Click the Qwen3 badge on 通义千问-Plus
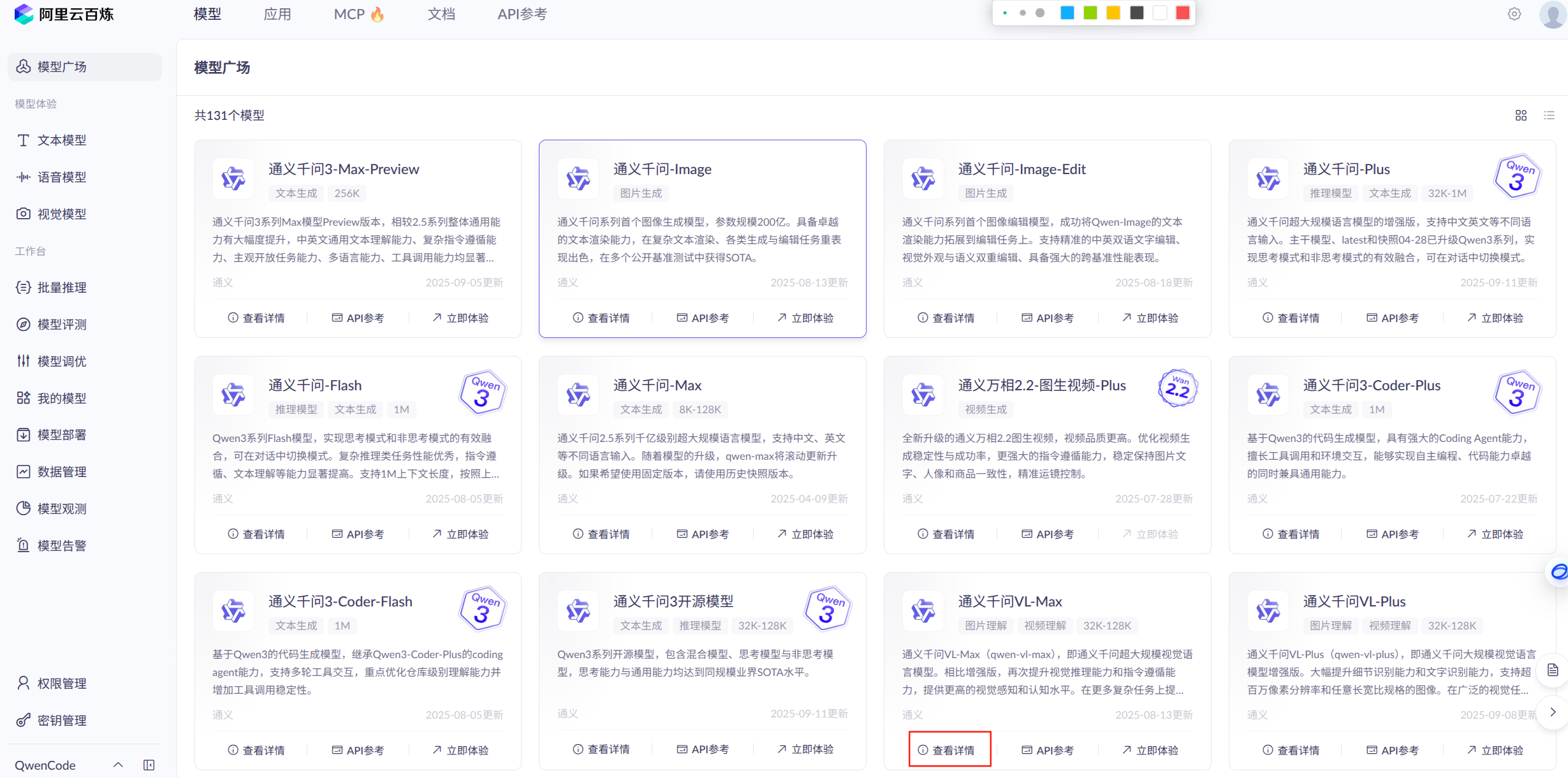This screenshot has width=1568, height=778. (1517, 176)
